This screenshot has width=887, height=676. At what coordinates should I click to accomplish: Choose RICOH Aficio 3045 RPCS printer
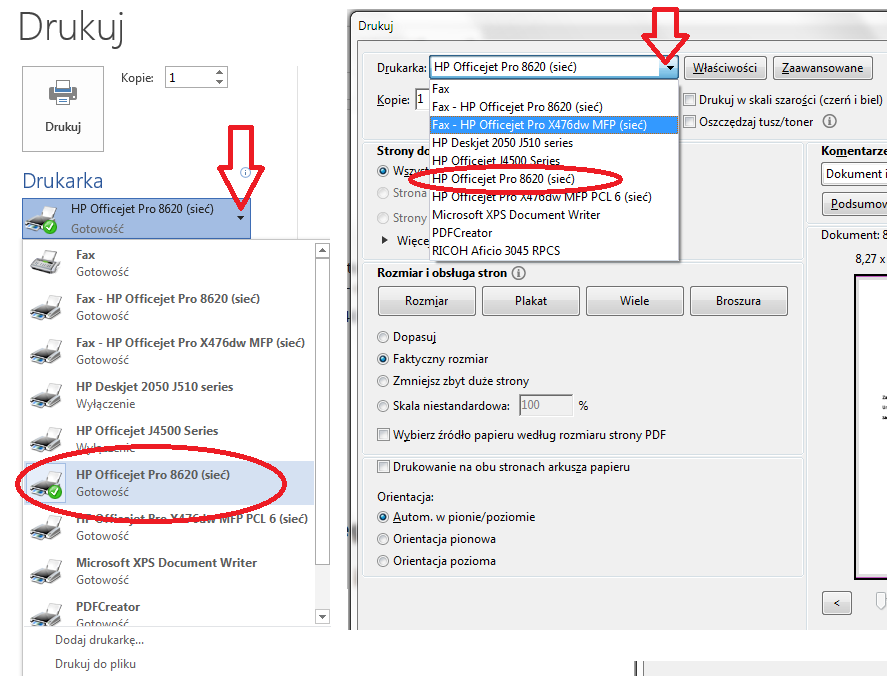pos(554,251)
